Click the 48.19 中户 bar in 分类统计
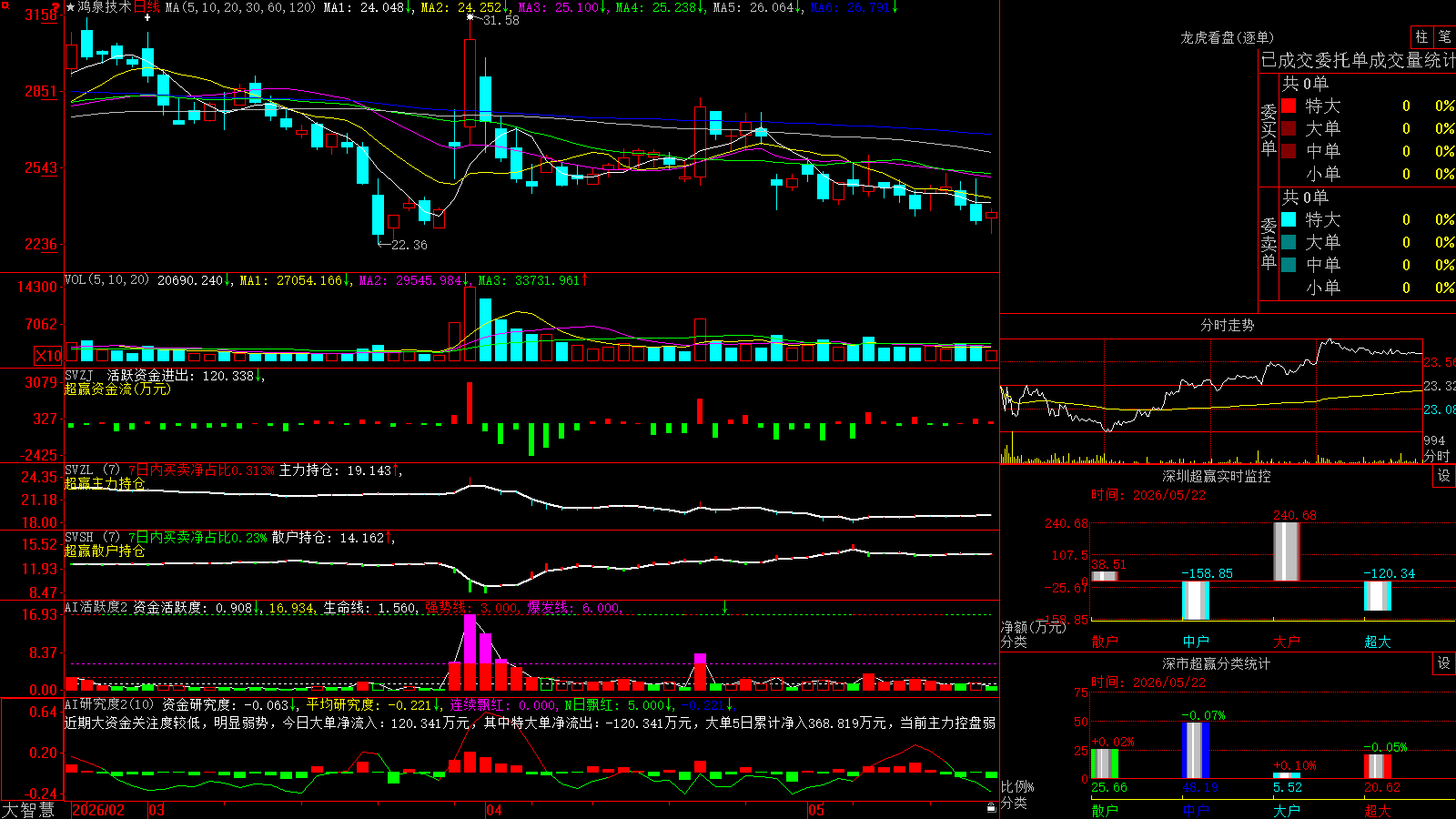 point(1196,750)
